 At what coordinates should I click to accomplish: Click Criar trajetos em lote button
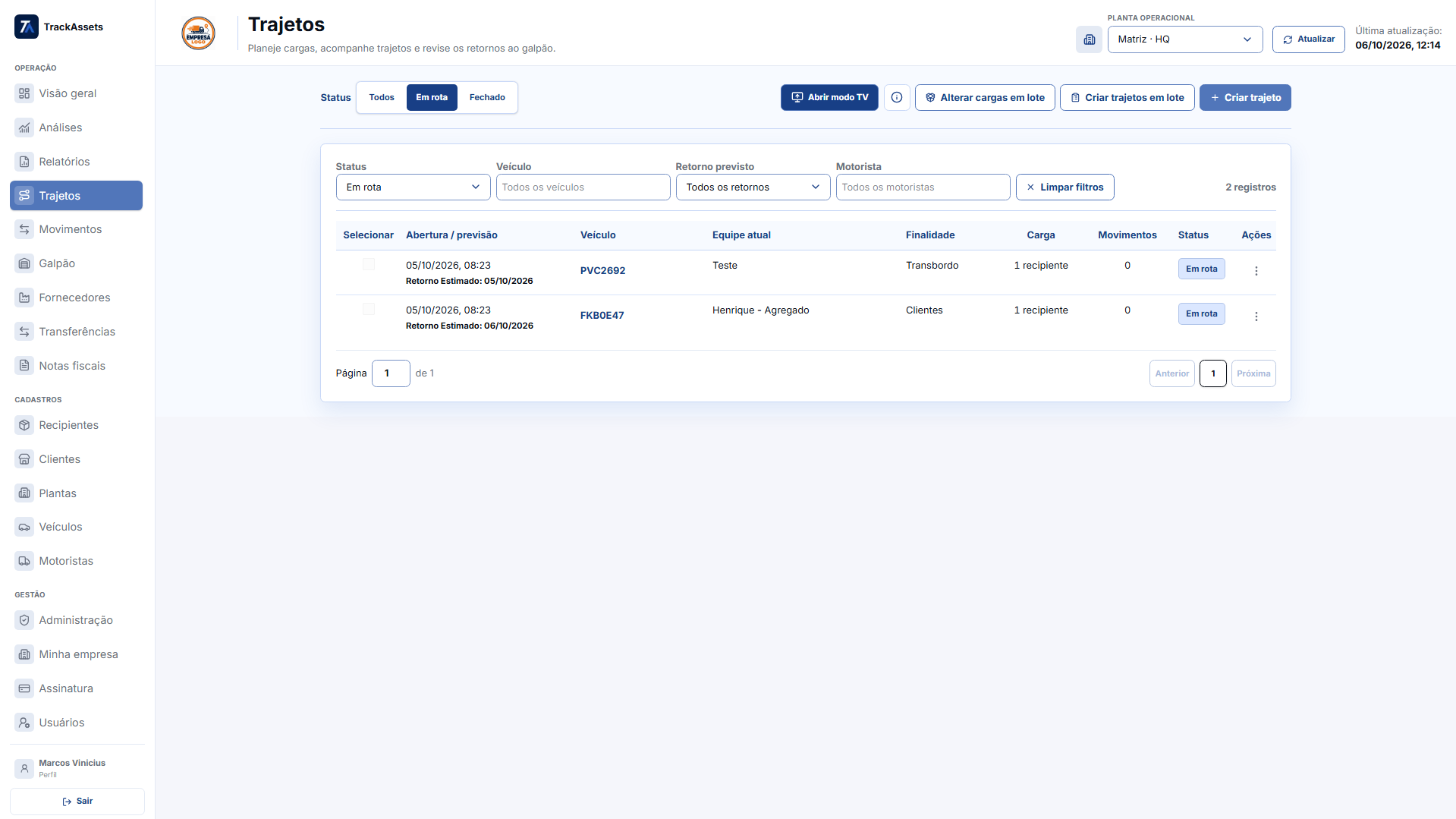tap(1127, 97)
